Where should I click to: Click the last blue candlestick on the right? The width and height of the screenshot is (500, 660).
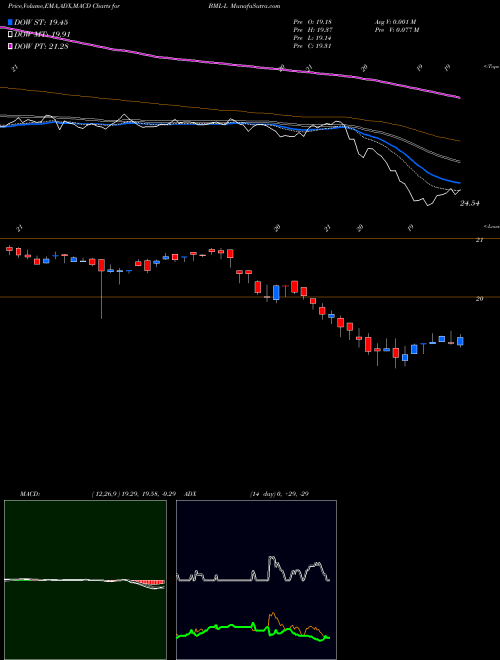460,341
